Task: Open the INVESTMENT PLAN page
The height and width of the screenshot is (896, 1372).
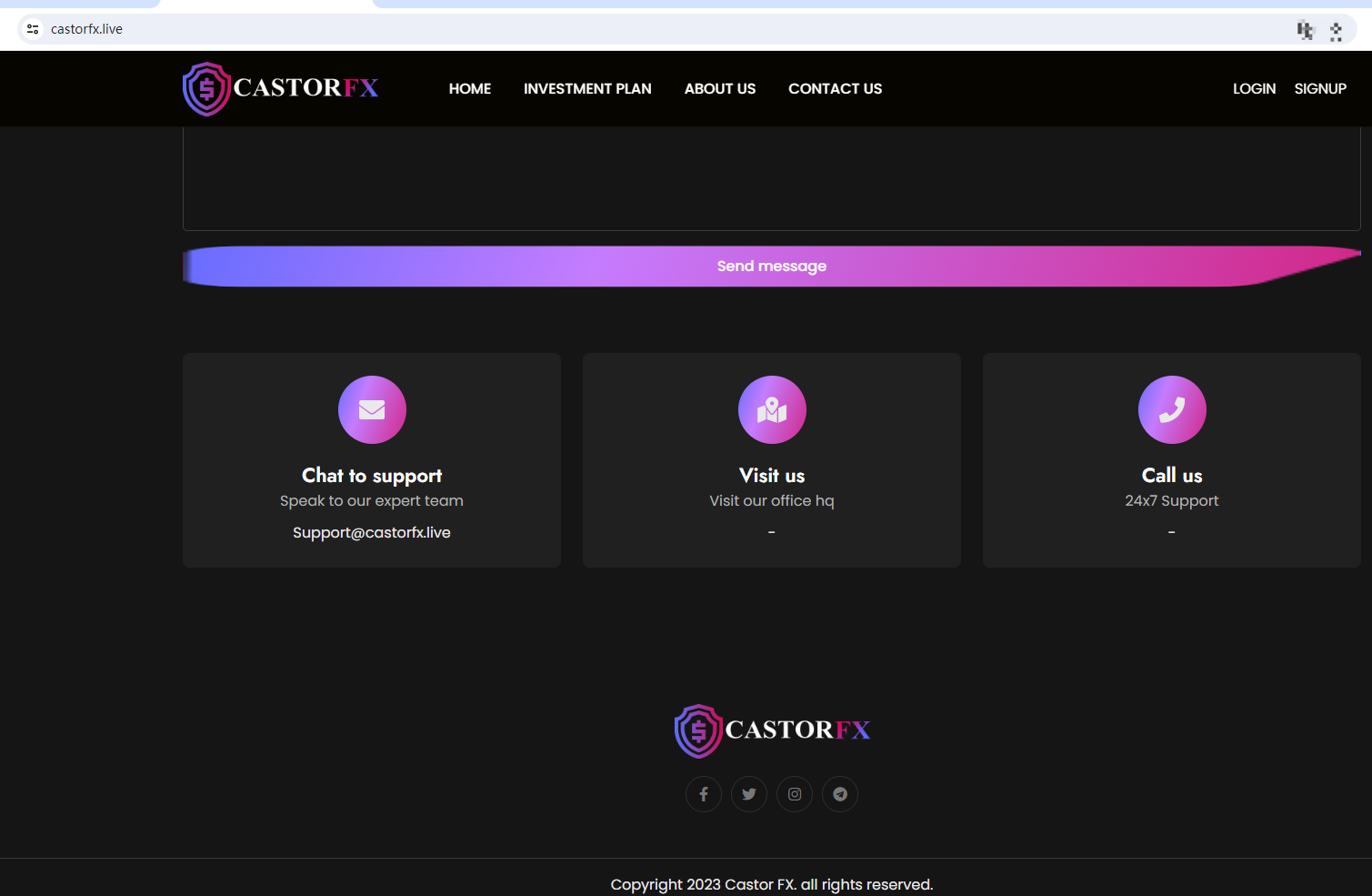Action: (x=587, y=88)
